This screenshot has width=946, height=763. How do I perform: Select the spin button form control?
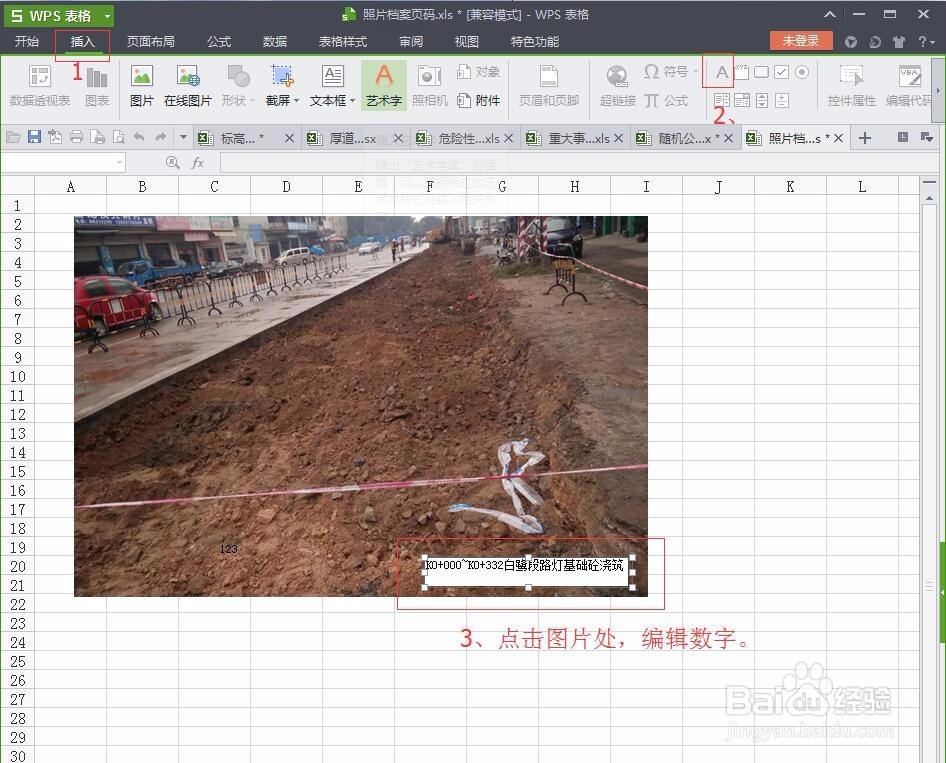tap(762, 100)
